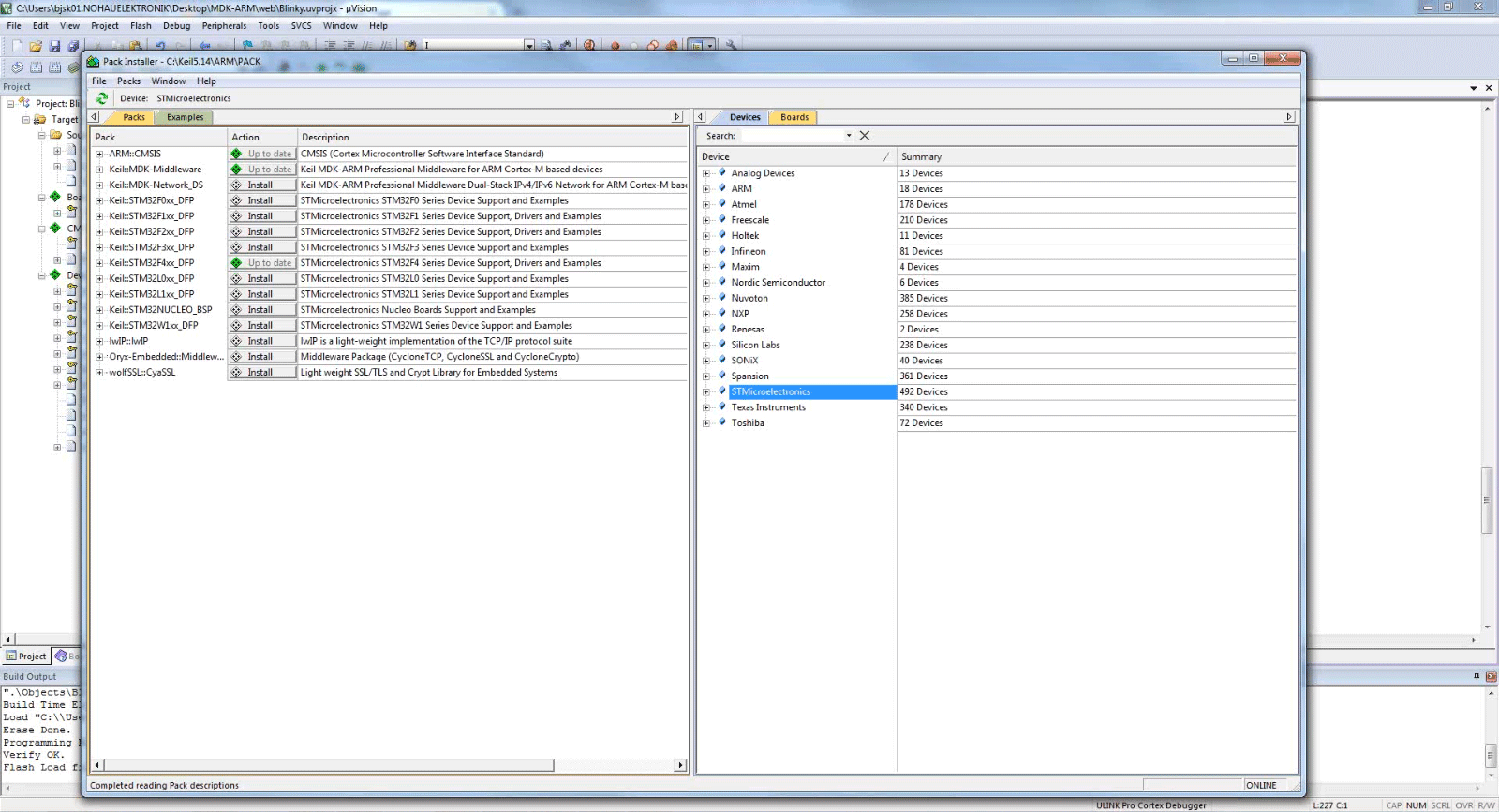Click Save icon in µVision toolbar

pos(54,45)
